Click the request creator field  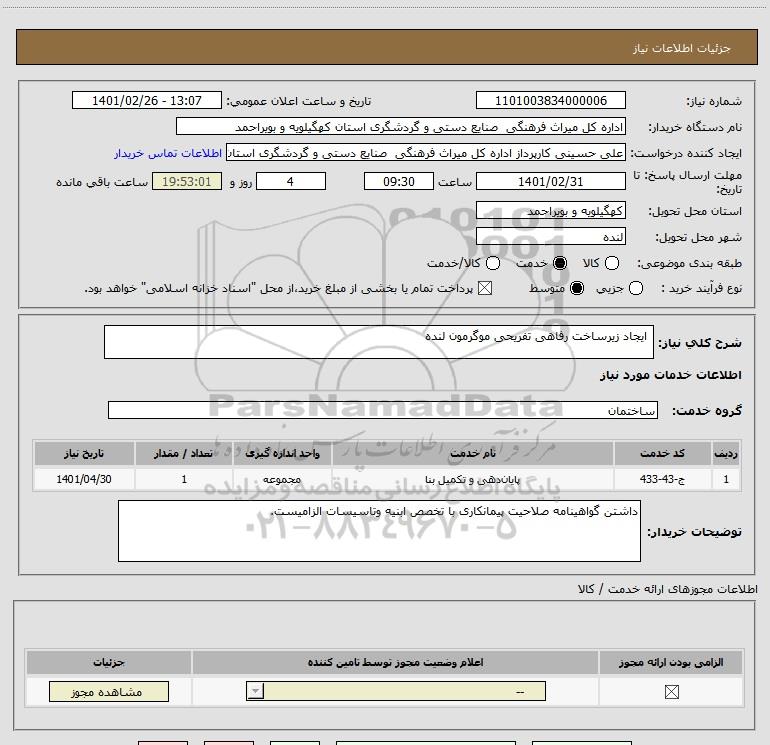426,153
